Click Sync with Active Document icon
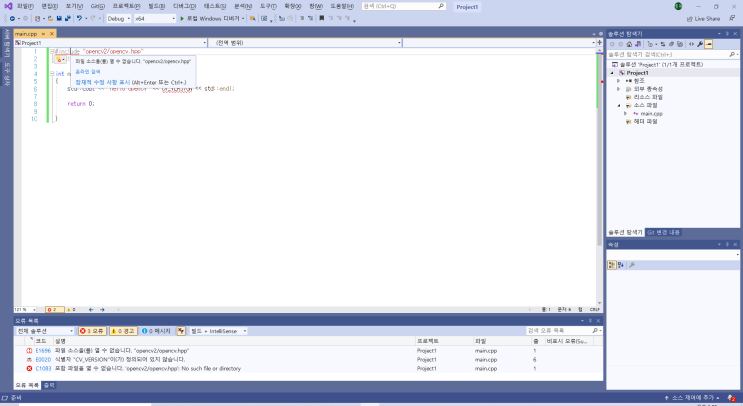 click(662, 44)
